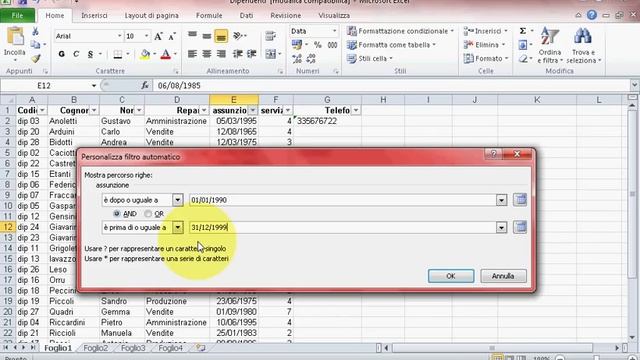This screenshot has width=640, height=360.
Task: Open the Telefo column filter dropdown
Action: 356,110
